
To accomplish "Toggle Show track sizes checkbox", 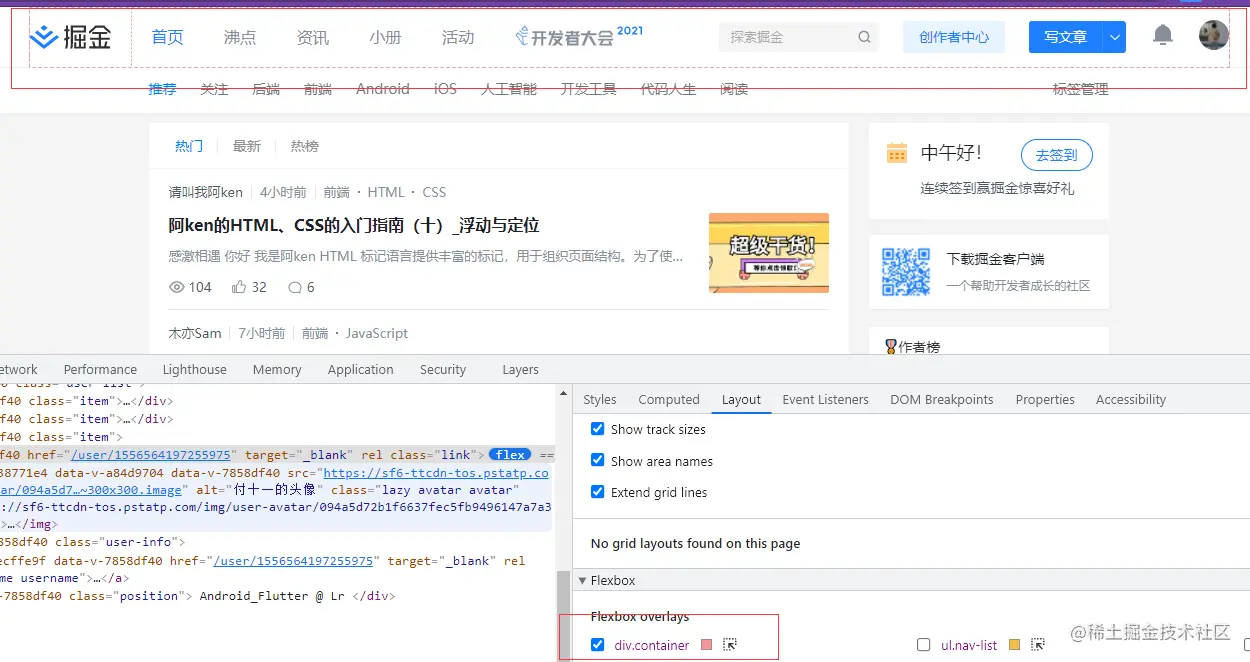I will 598,429.
